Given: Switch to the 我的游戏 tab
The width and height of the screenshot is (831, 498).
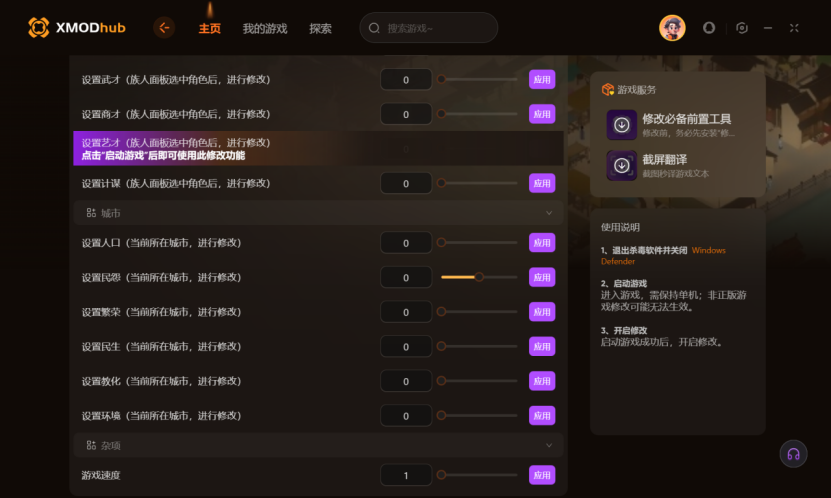Looking at the screenshot, I should click(264, 28).
